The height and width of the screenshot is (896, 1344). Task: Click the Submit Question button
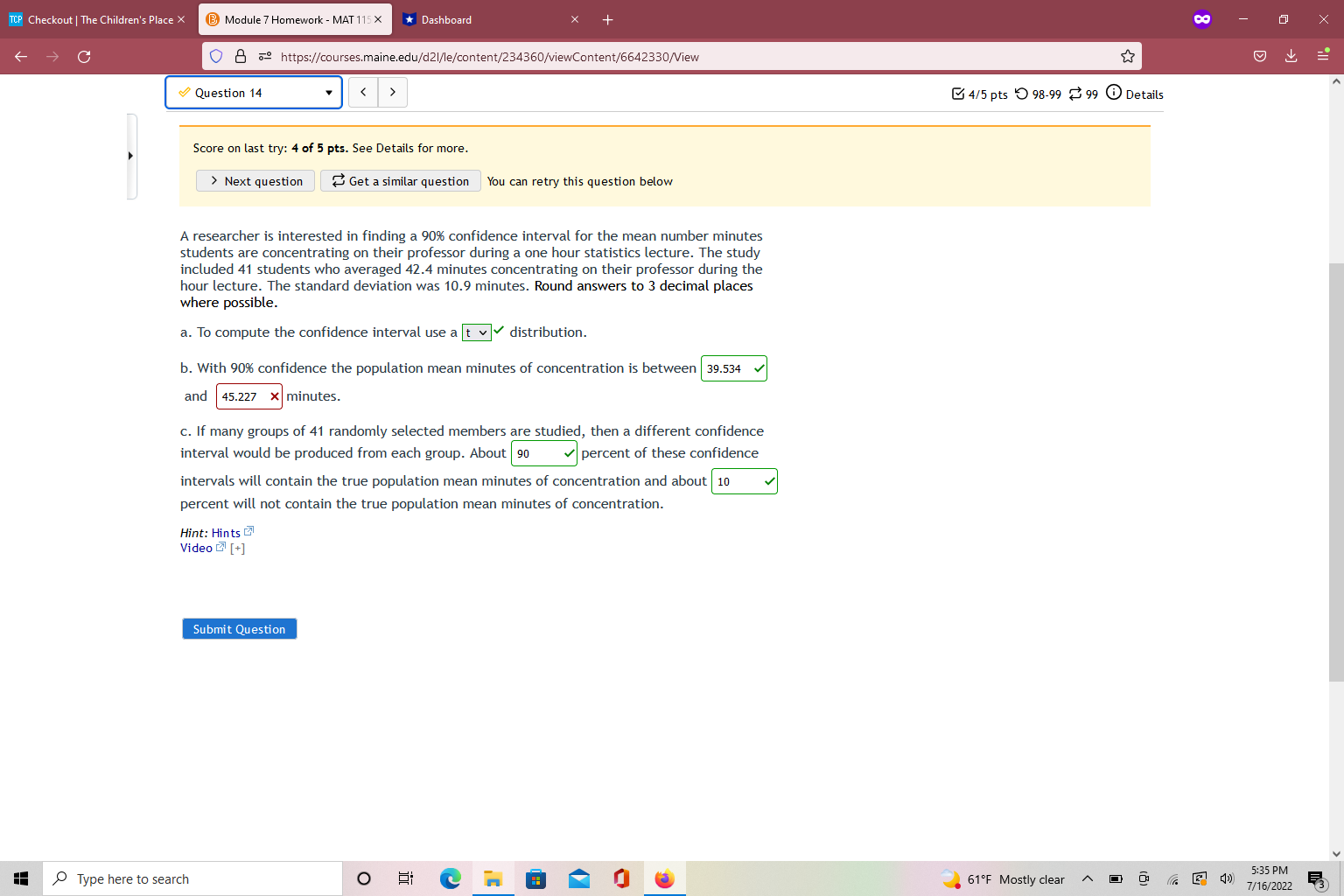(239, 628)
